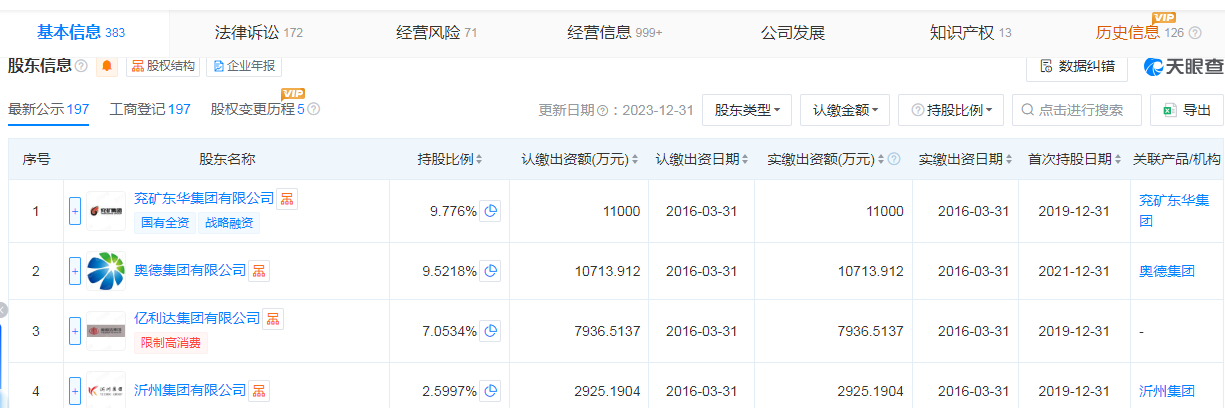Click the 奥德集团 company logo thumbnail
1225x408 pixels.
[x=106, y=271]
